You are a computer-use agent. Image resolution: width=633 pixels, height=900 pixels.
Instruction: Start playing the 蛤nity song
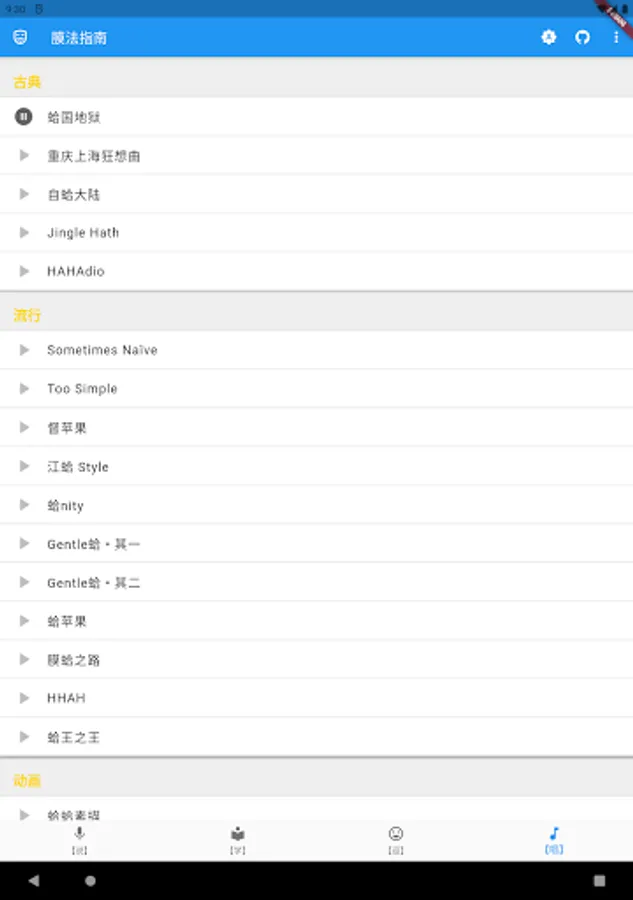tap(24, 505)
